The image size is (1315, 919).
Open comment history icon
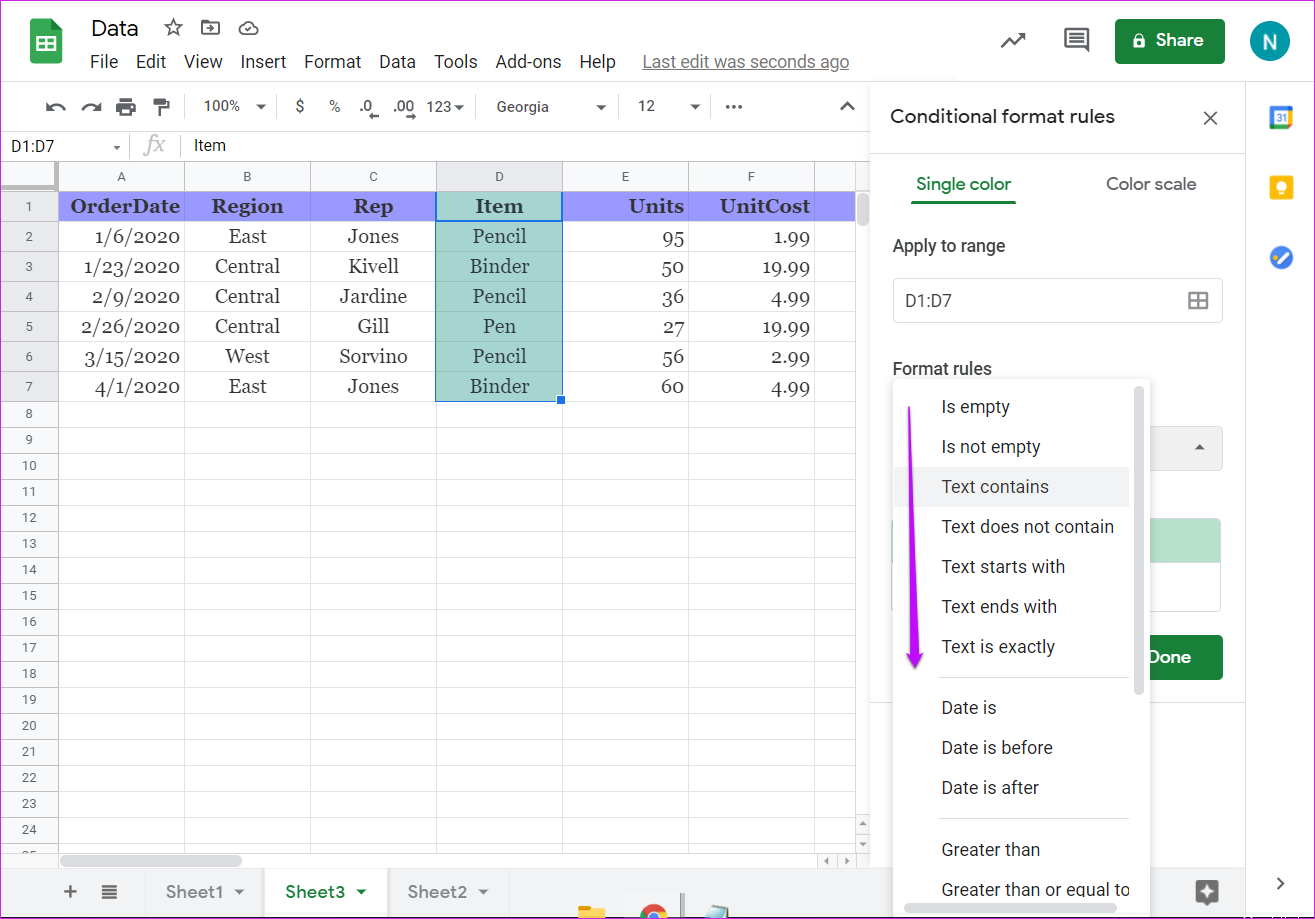click(1076, 41)
